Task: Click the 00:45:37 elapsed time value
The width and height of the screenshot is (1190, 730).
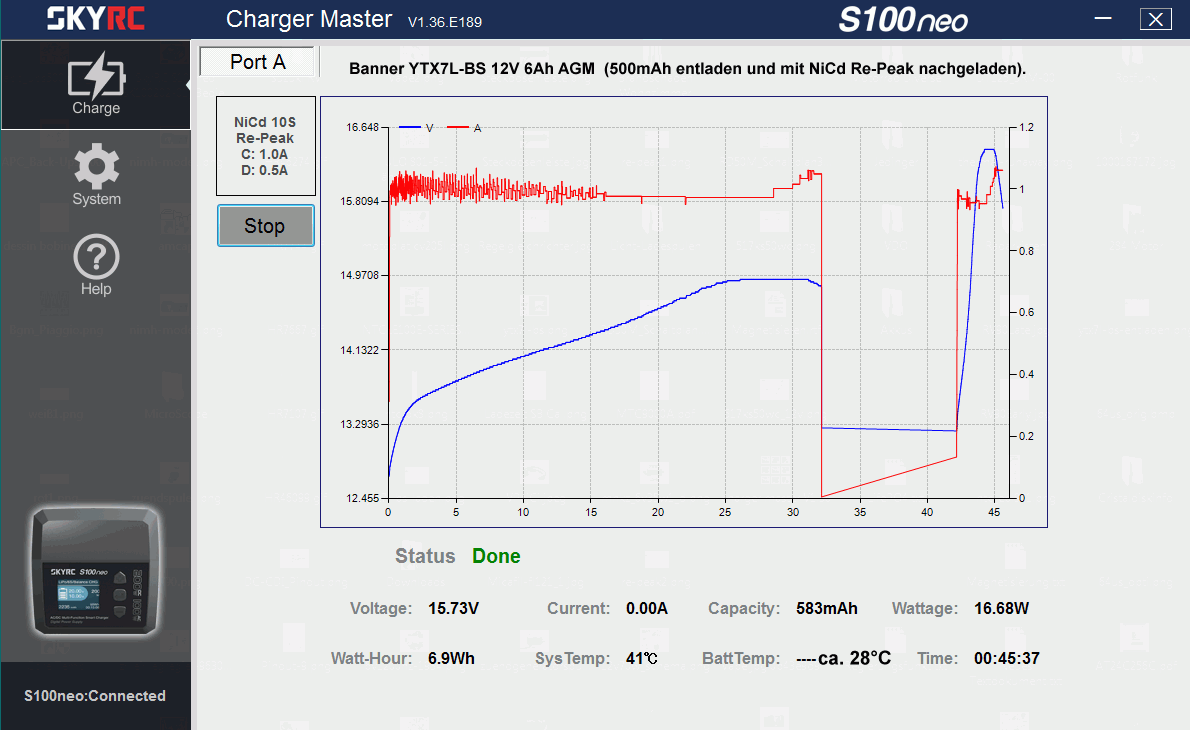Action: (x=1005, y=658)
